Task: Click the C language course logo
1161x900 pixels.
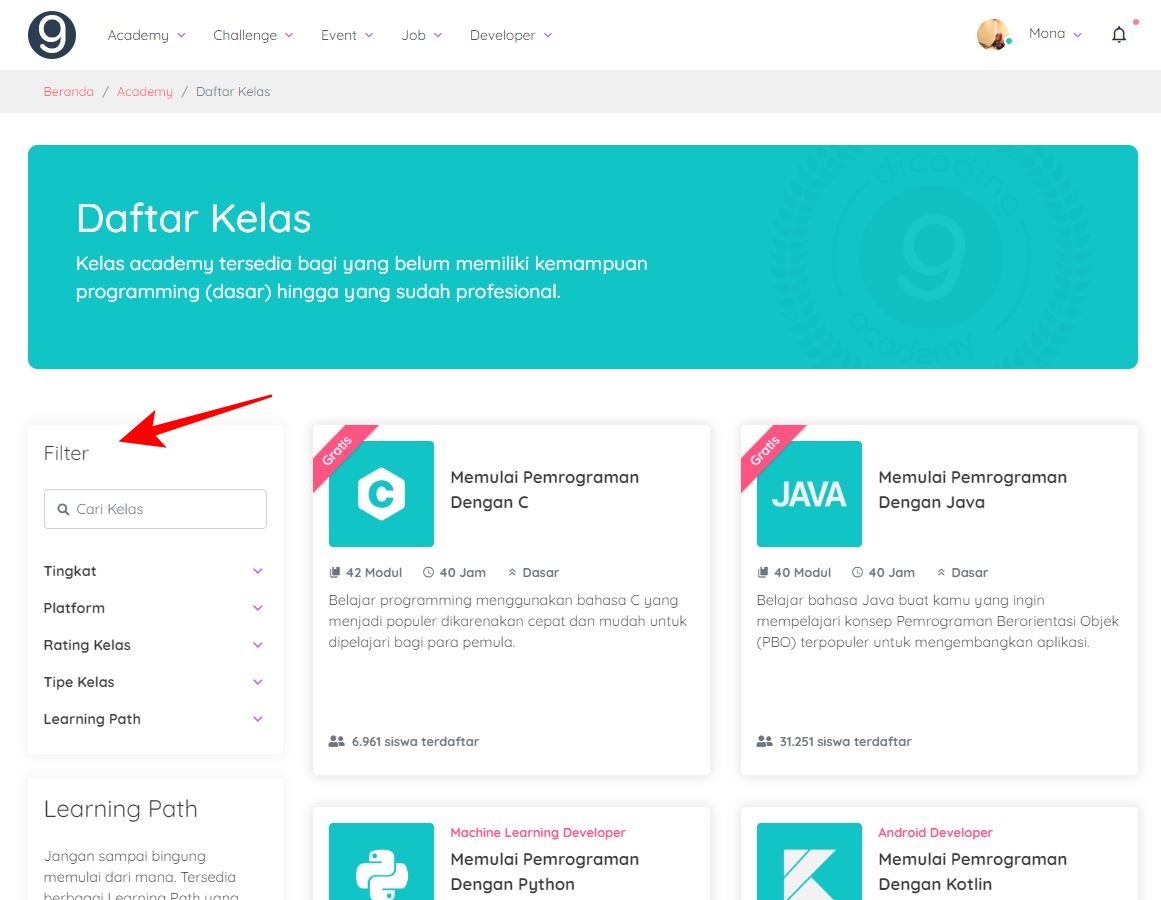Action: coord(381,494)
